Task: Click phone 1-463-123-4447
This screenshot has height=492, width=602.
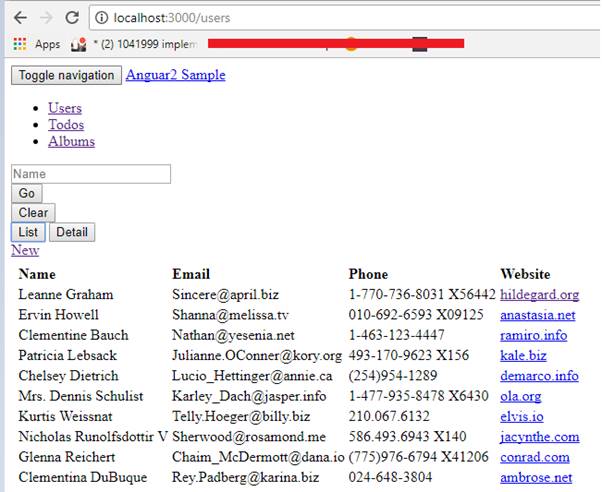Action: (396, 335)
